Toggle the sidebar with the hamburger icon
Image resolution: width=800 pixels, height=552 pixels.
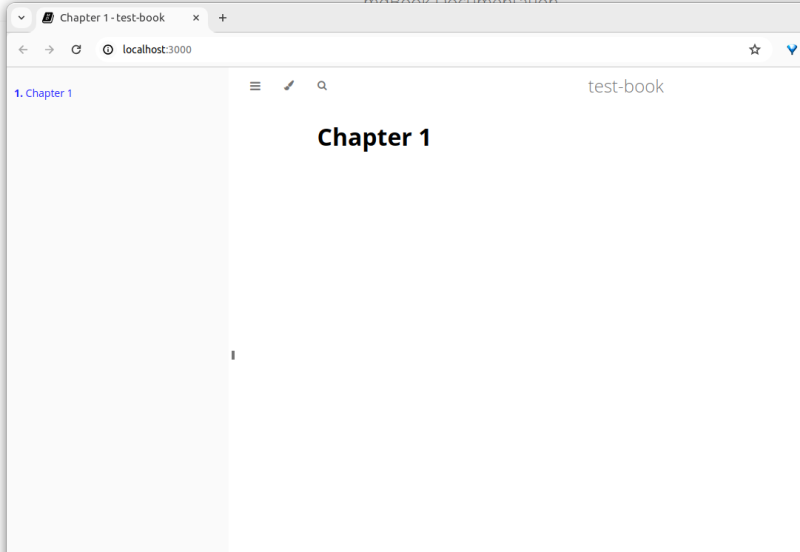255,86
